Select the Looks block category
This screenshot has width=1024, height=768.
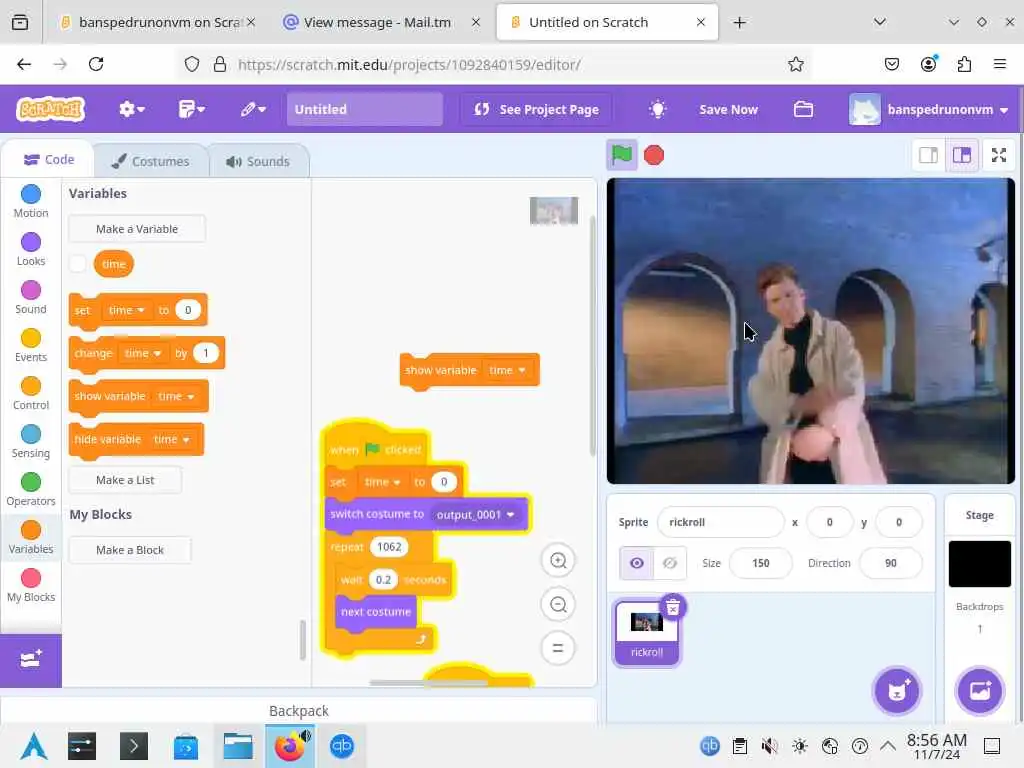tap(31, 249)
